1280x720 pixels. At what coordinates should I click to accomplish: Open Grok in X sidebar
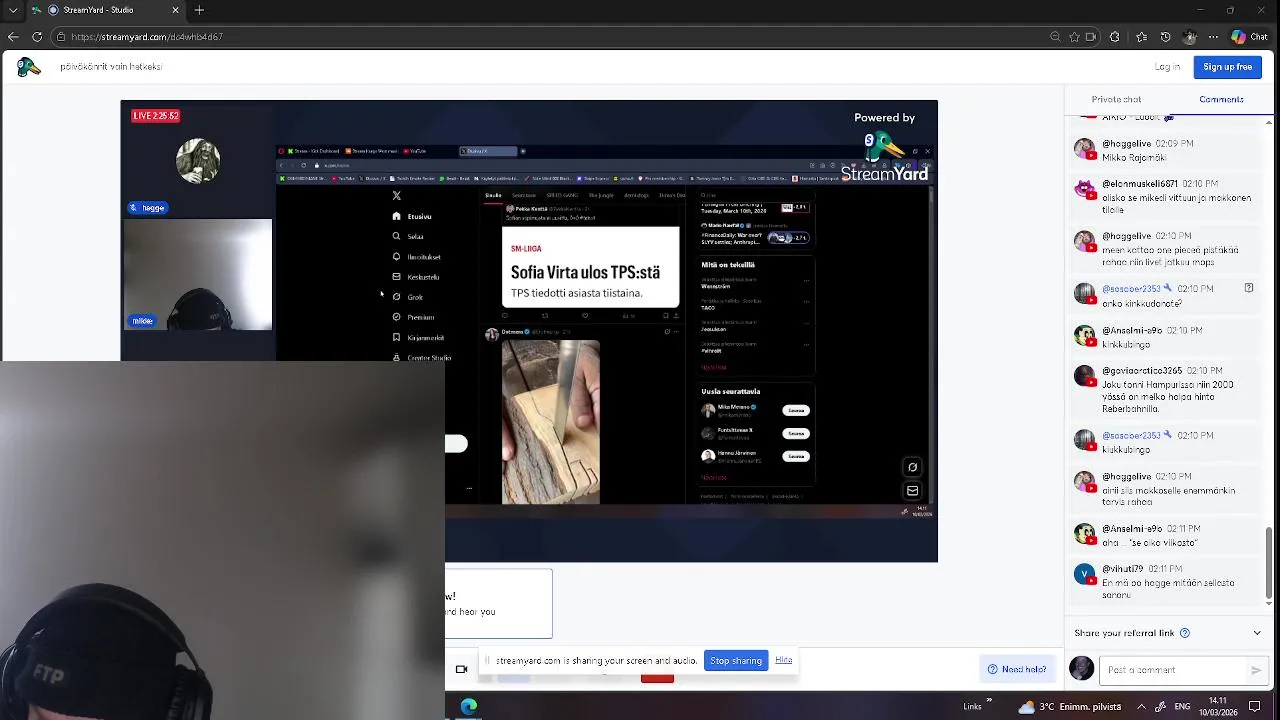(408, 297)
